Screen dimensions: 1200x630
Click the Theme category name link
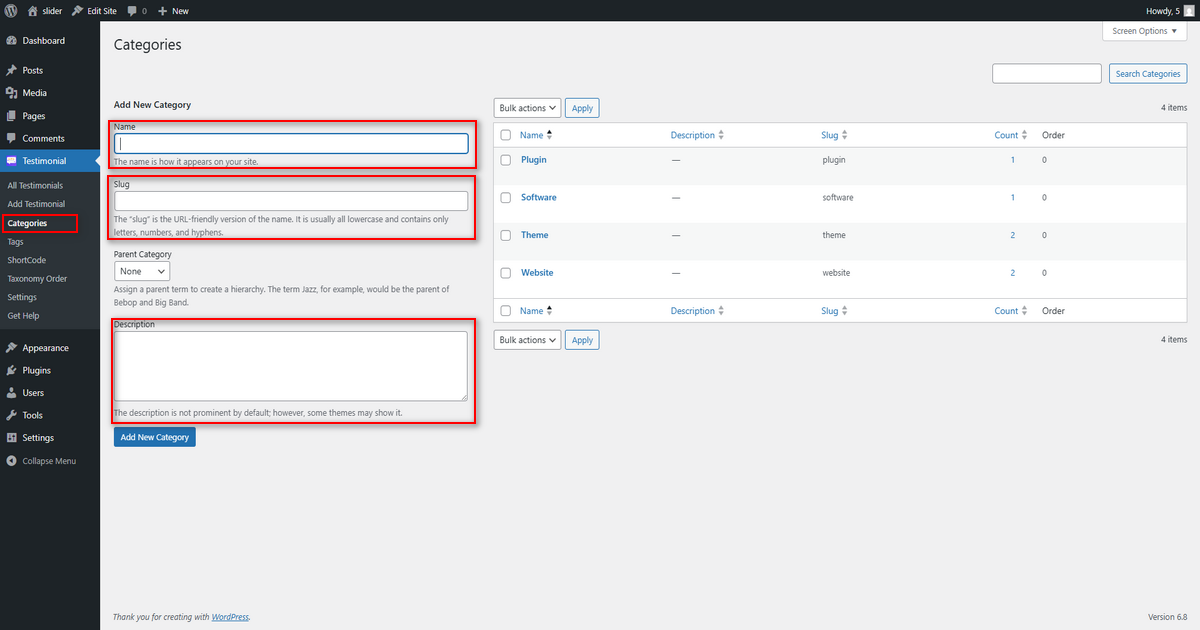pos(535,235)
